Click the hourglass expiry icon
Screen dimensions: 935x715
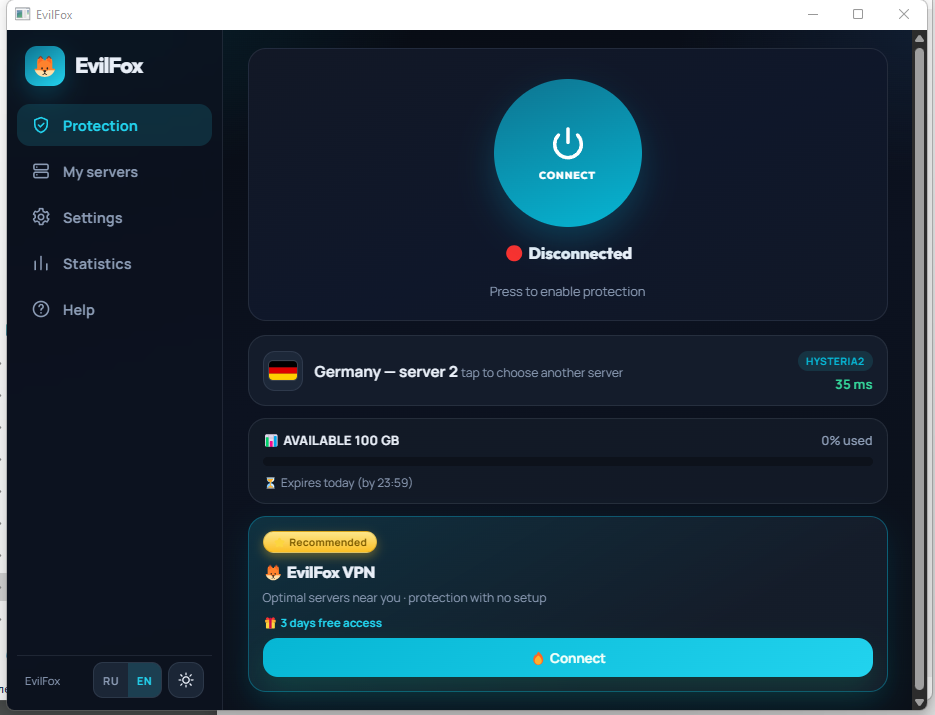pyautogui.click(x=270, y=483)
